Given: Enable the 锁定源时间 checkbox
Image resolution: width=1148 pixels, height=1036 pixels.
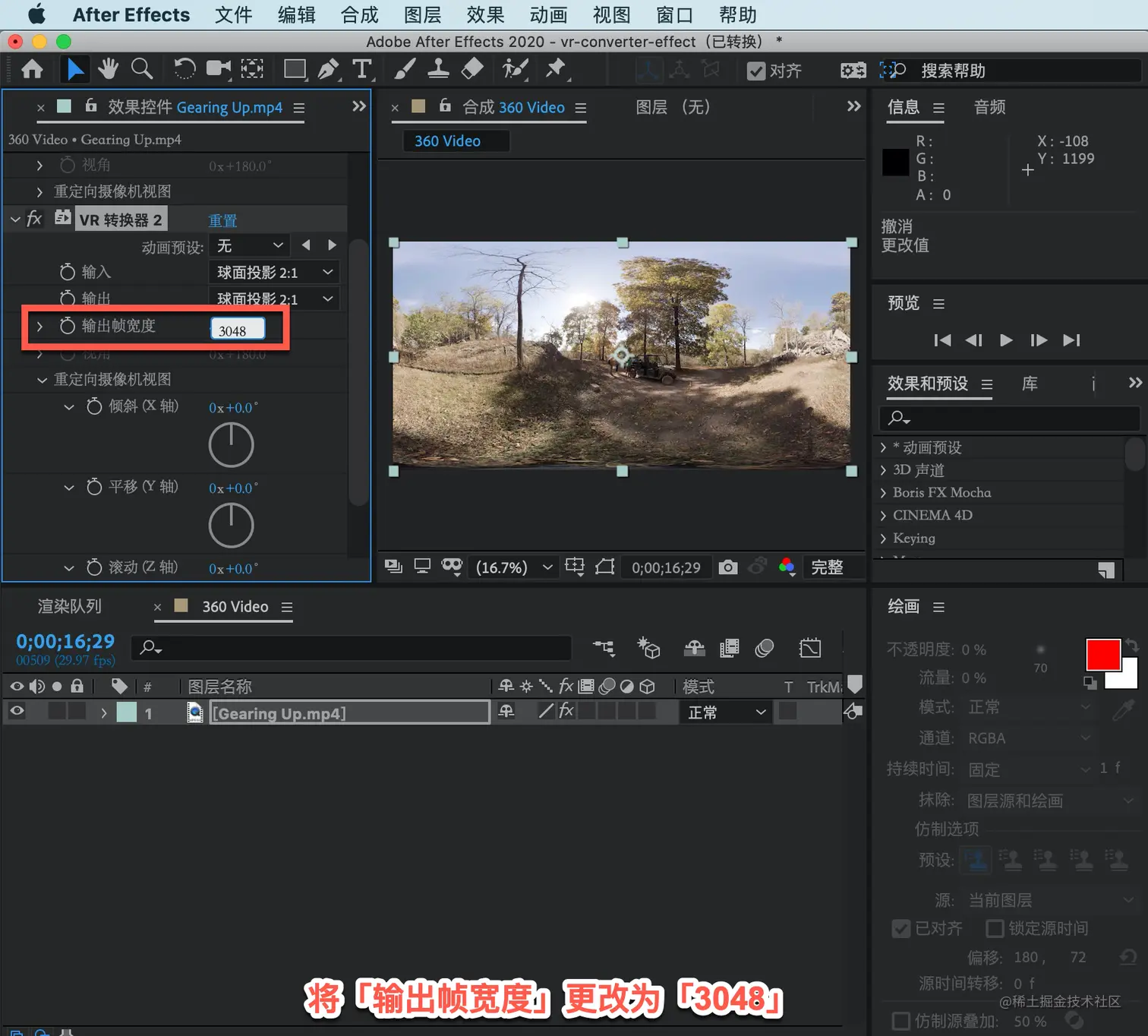Looking at the screenshot, I should tap(995, 928).
